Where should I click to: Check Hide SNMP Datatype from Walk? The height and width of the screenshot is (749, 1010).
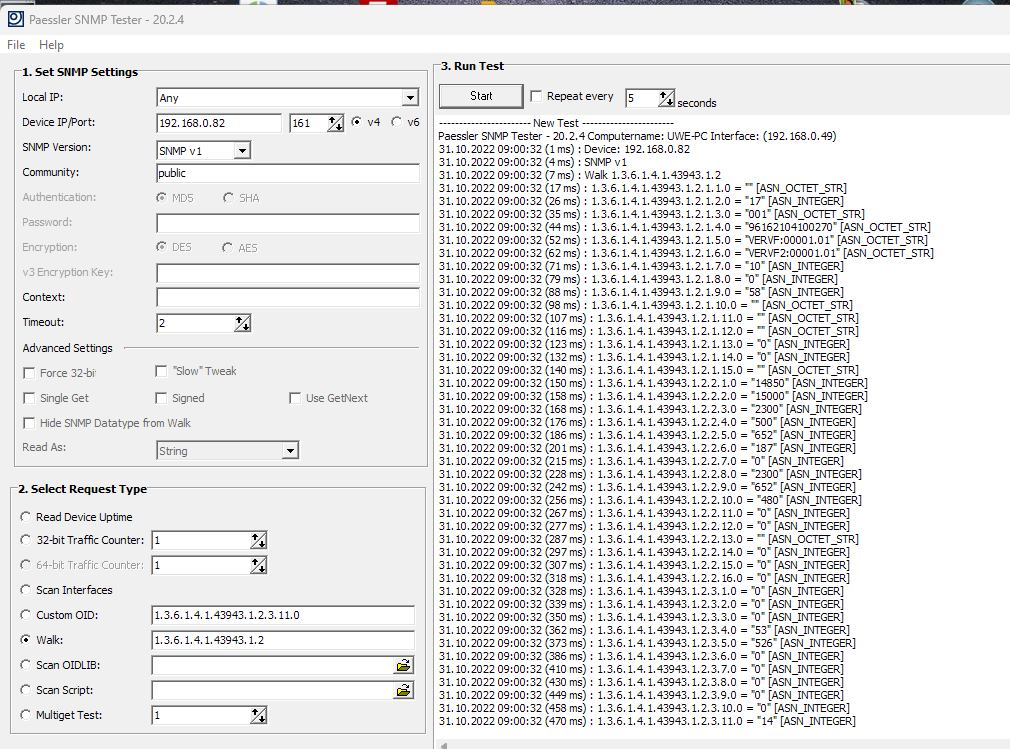29,423
